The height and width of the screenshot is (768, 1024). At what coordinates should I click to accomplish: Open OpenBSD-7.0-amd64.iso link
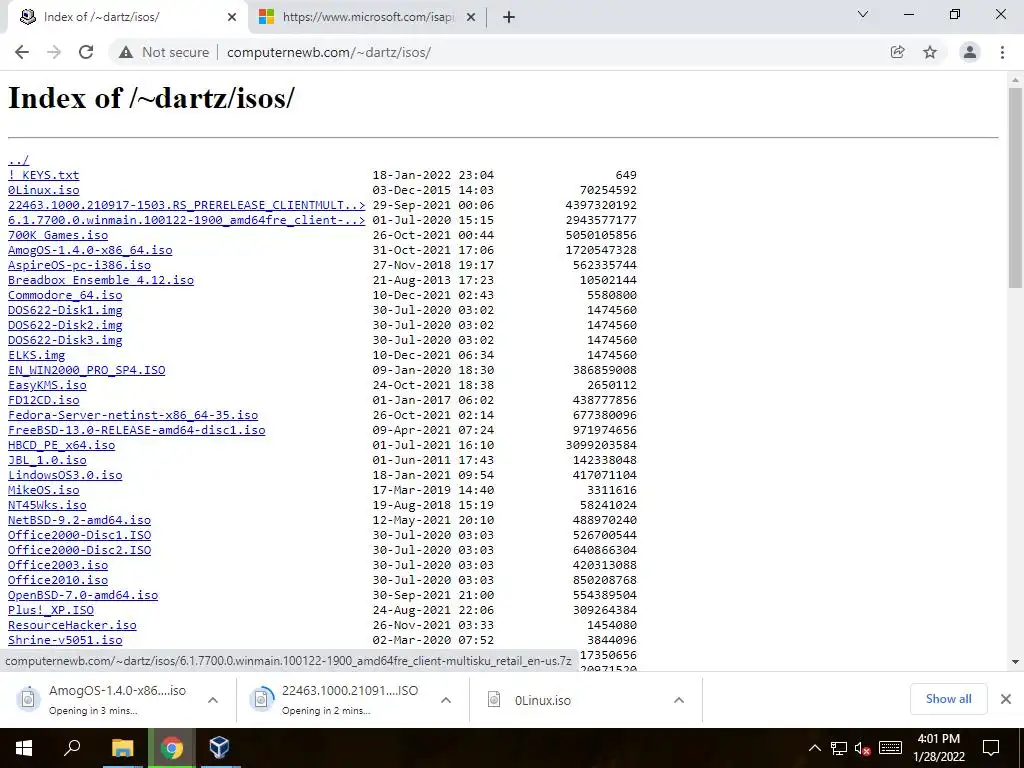coord(83,596)
